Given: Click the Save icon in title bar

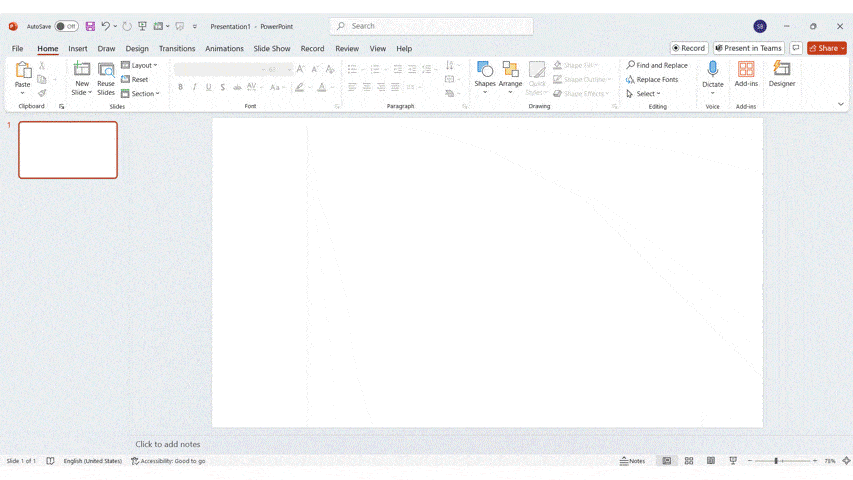Looking at the screenshot, I should (x=90, y=26).
